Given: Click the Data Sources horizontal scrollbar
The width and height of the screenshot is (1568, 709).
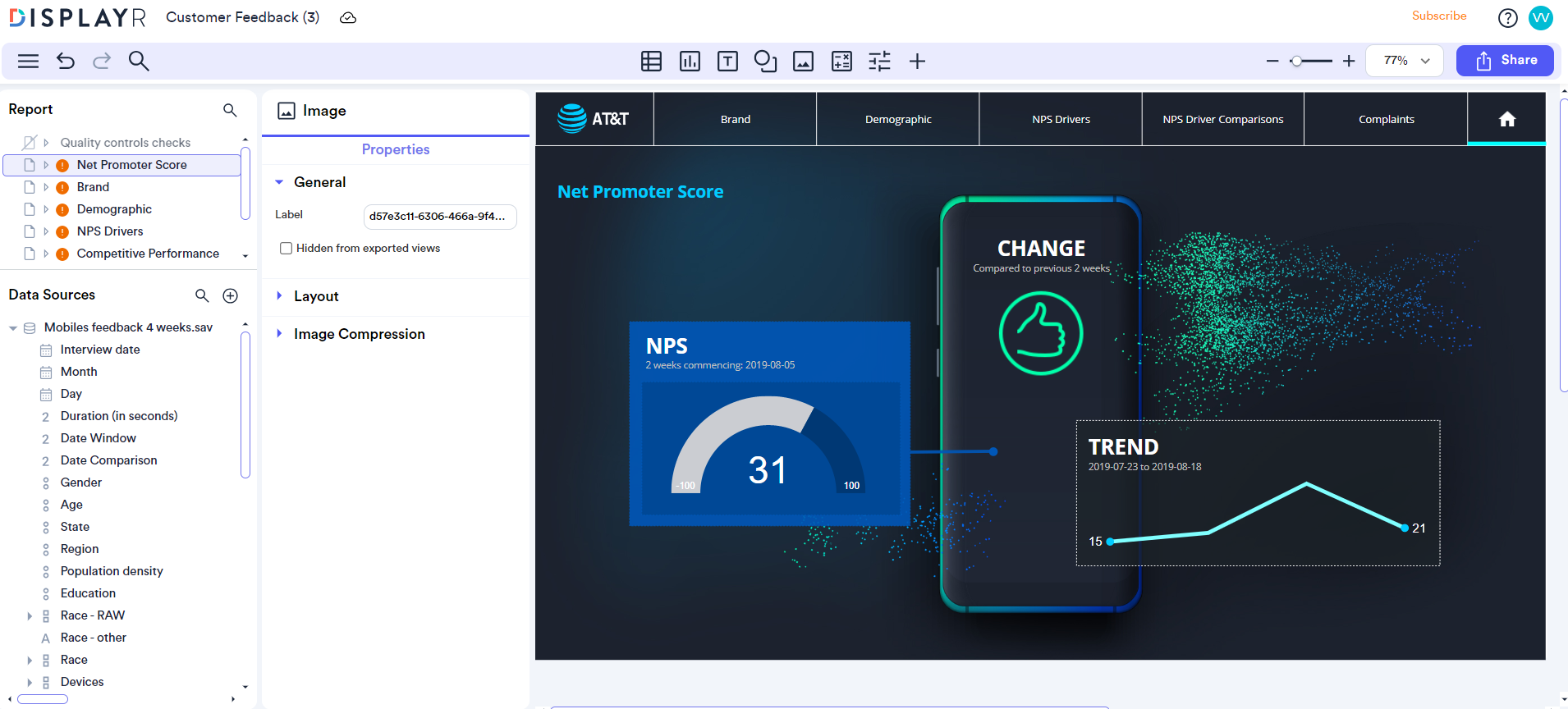Looking at the screenshot, I should pos(43,699).
